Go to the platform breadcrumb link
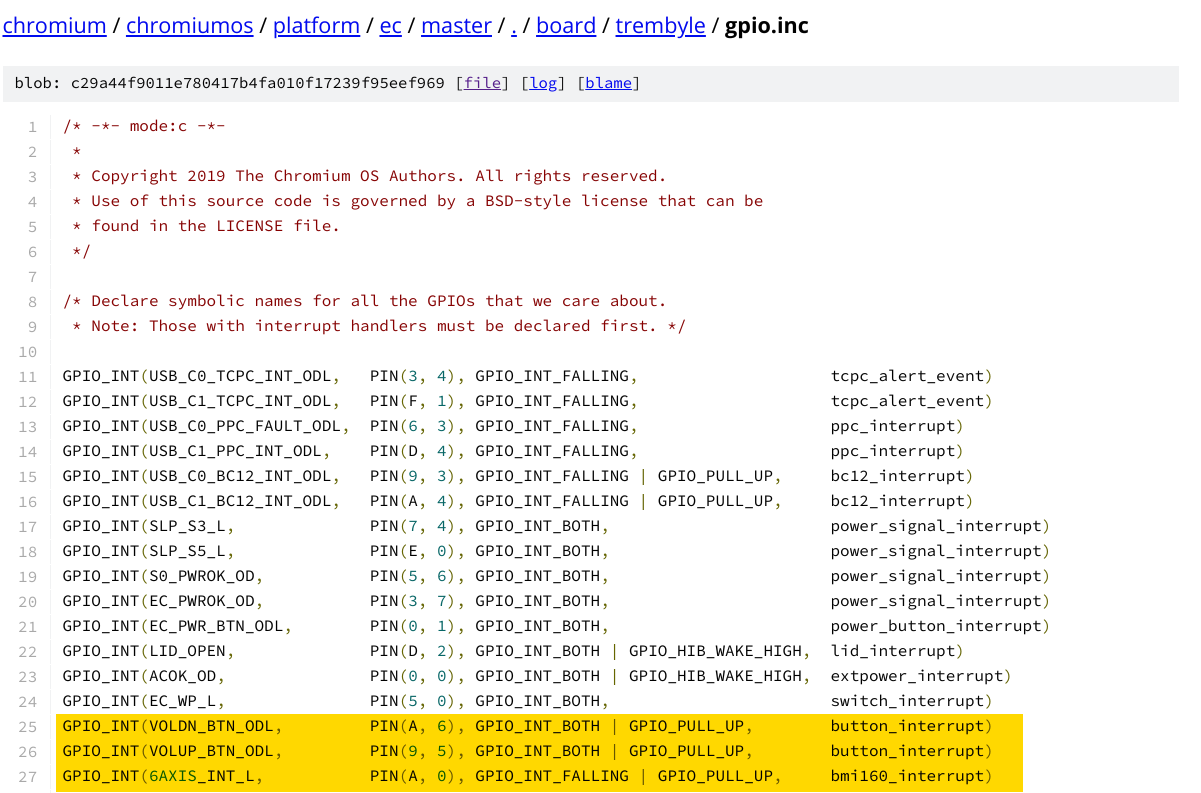1201x793 pixels. 316,26
